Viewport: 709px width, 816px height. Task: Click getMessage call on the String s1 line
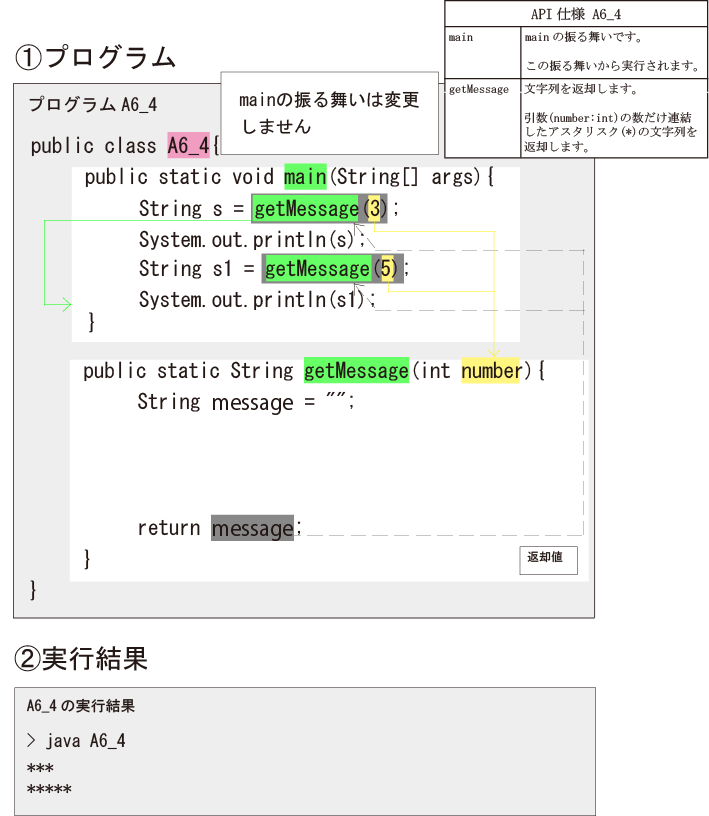pyautogui.click(x=317, y=269)
